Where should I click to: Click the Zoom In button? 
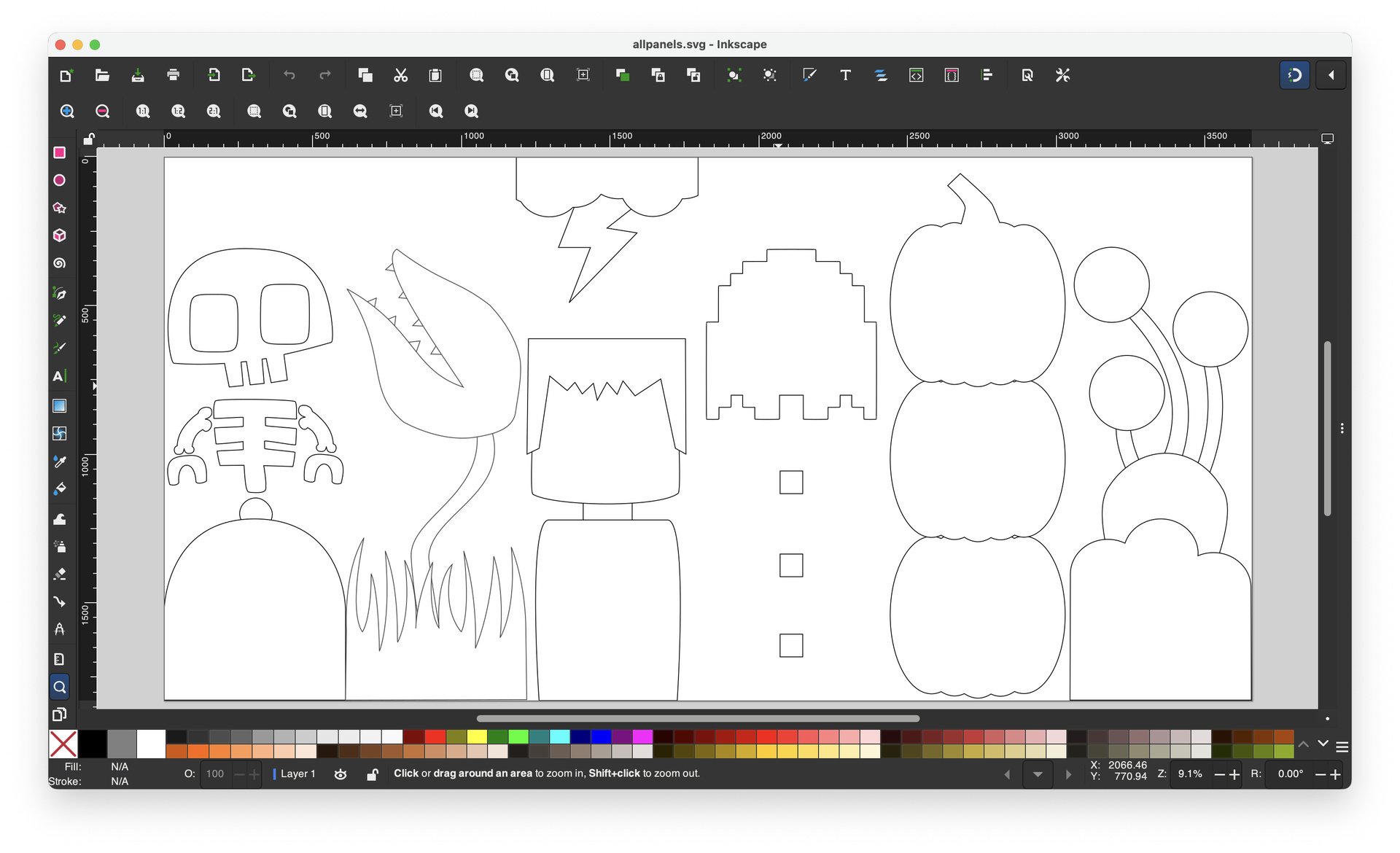[x=67, y=111]
